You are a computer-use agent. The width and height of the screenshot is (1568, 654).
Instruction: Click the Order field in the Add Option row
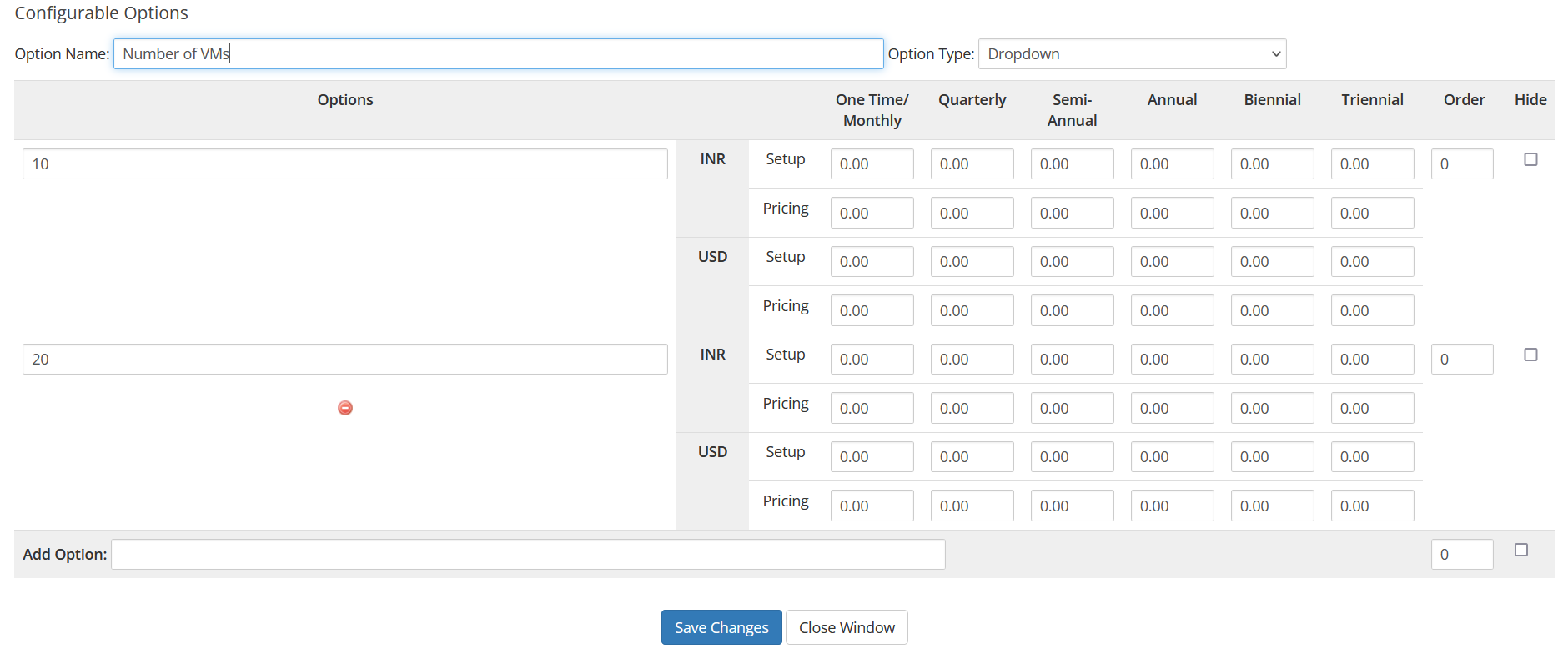pyautogui.click(x=1462, y=555)
